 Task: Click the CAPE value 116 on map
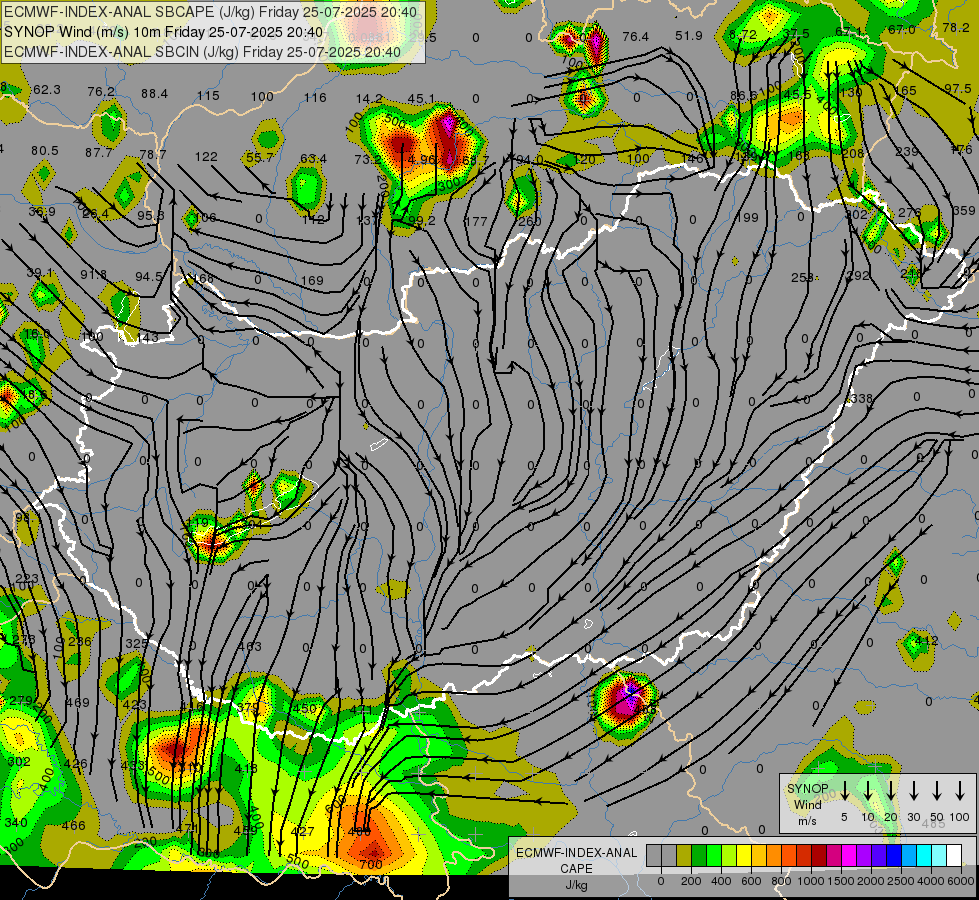(x=315, y=97)
